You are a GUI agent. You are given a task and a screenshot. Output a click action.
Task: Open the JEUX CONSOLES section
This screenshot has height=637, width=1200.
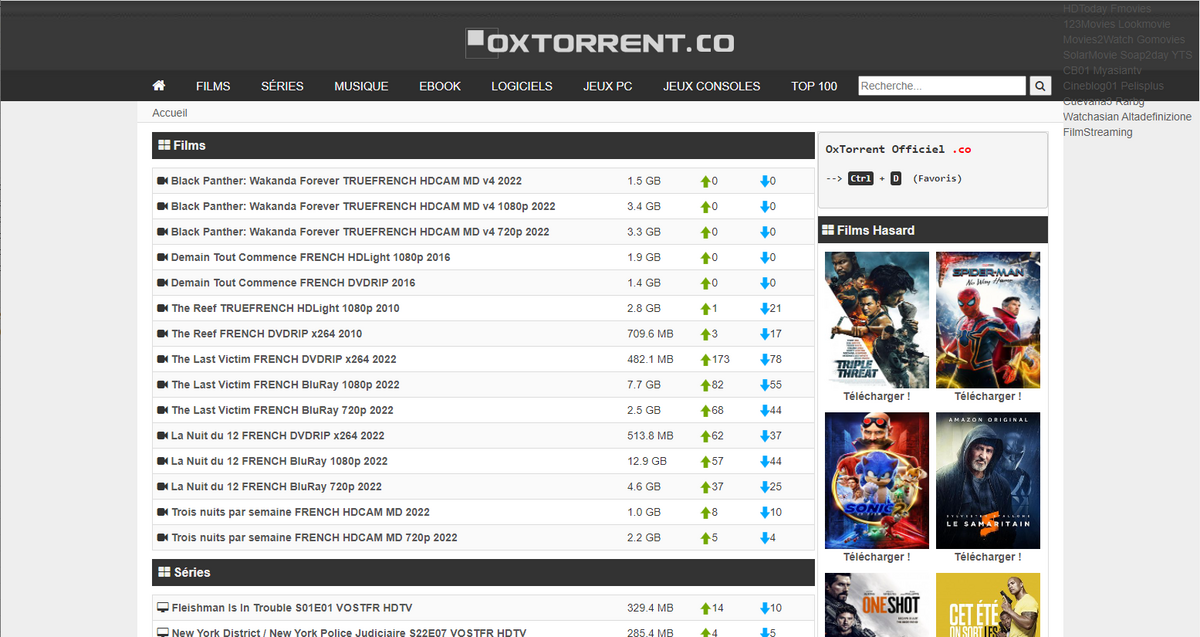pyautogui.click(x=712, y=86)
